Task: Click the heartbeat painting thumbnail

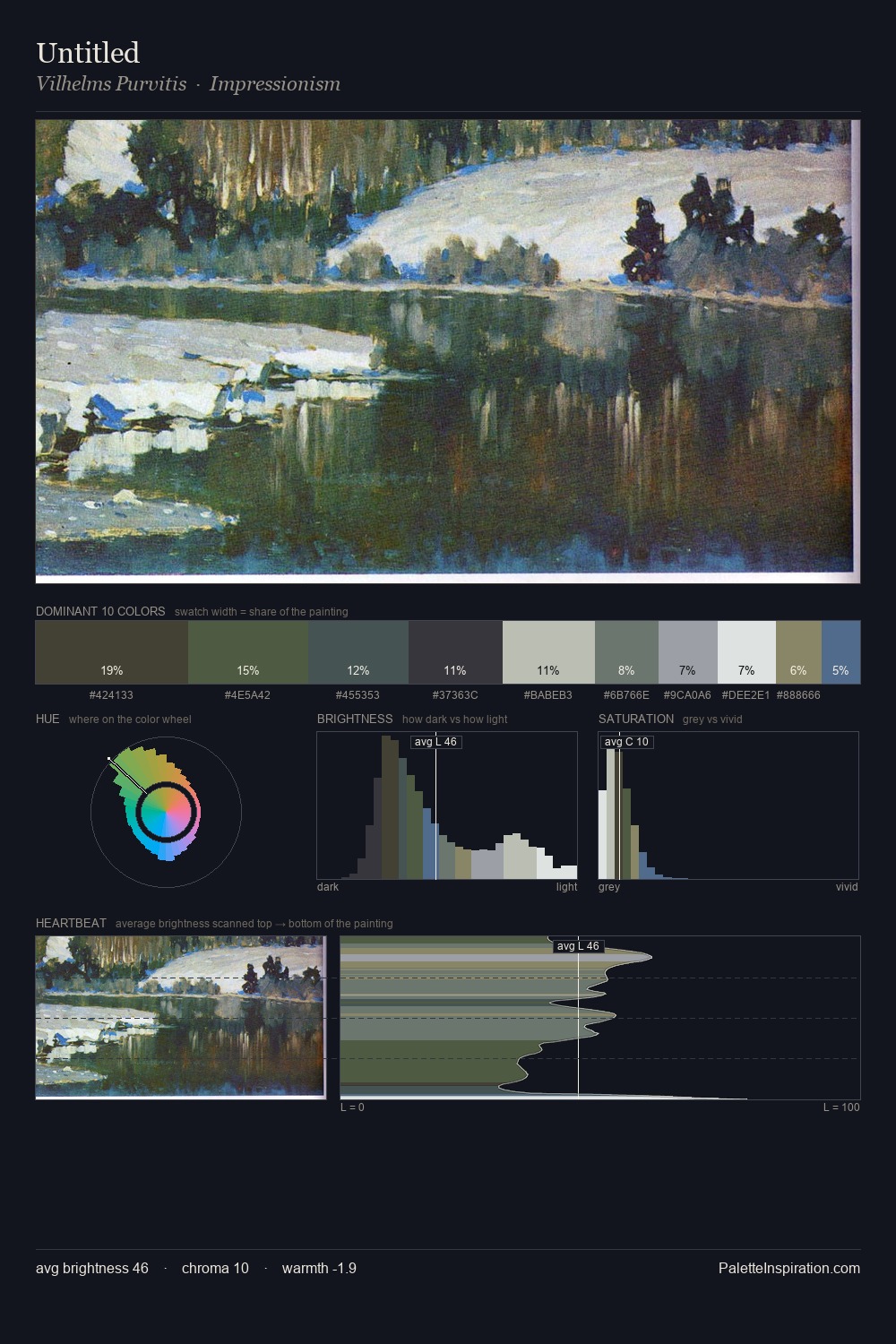Action: [181, 1018]
